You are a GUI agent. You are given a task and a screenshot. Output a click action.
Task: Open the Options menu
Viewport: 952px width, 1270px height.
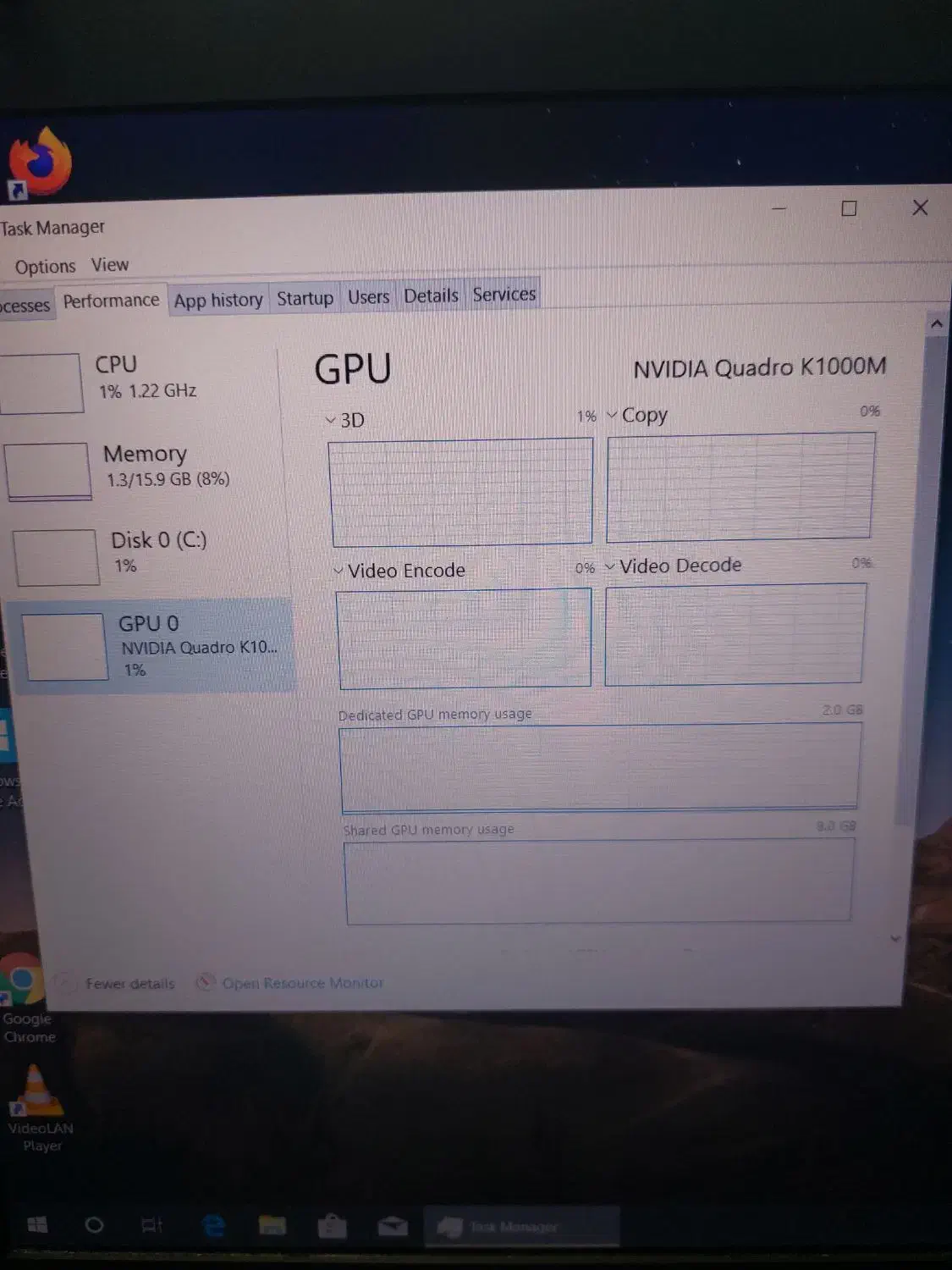(x=45, y=266)
